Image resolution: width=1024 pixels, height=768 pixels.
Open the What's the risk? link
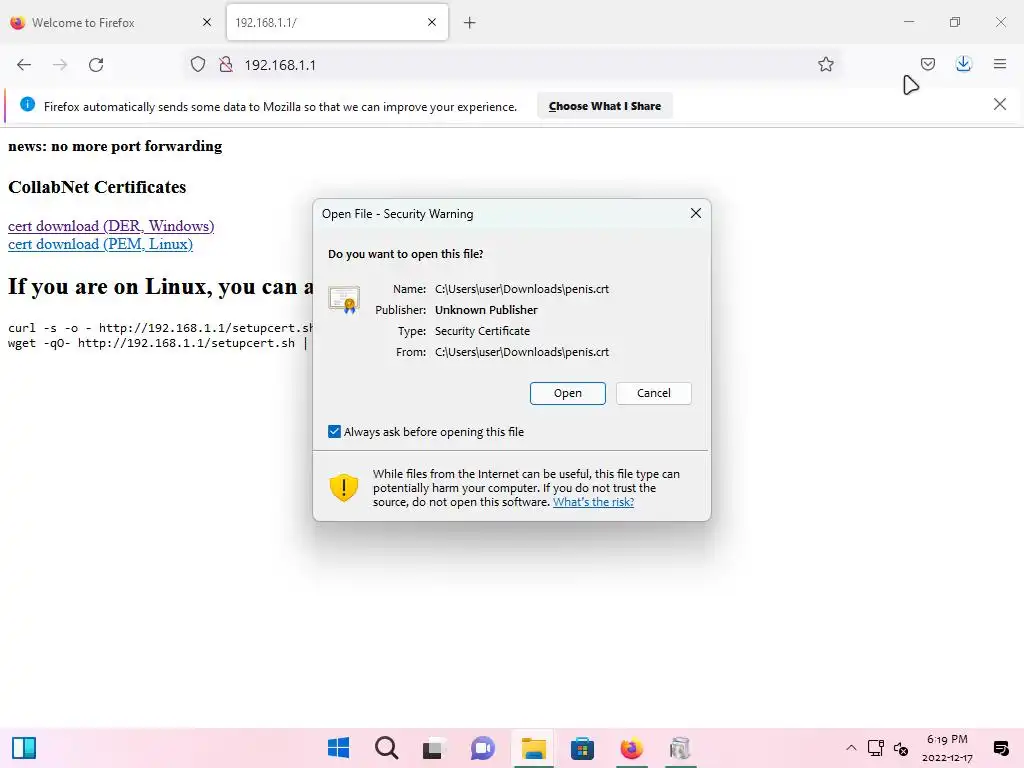coord(593,502)
